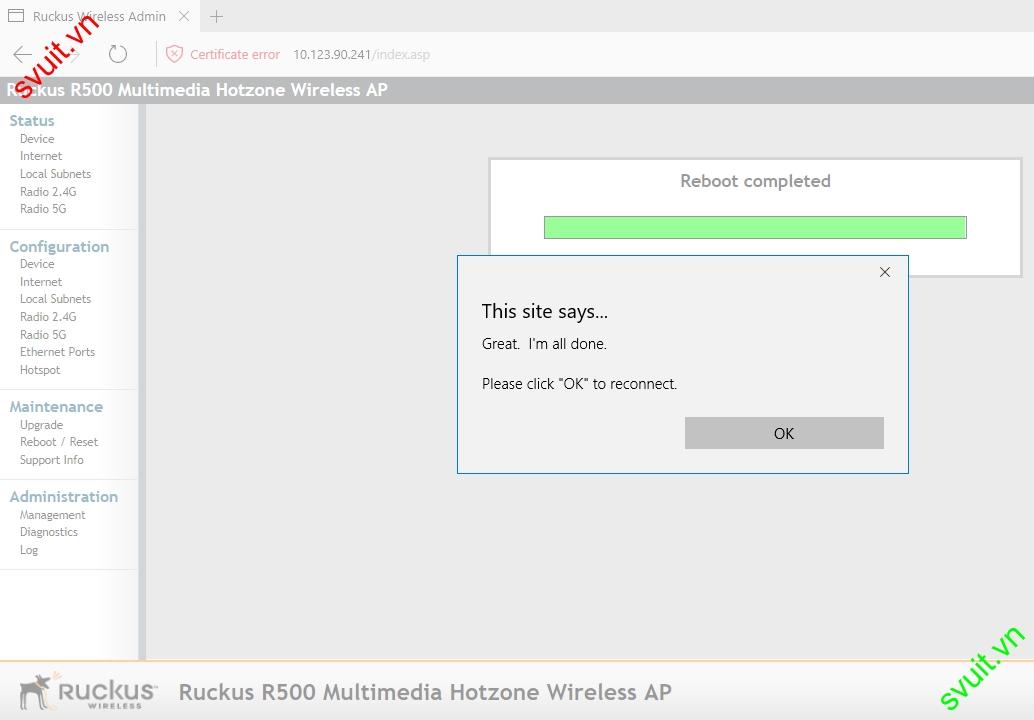Open Maintenance Upgrade page
Screen dimensions: 1034x720
pos(42,425)
